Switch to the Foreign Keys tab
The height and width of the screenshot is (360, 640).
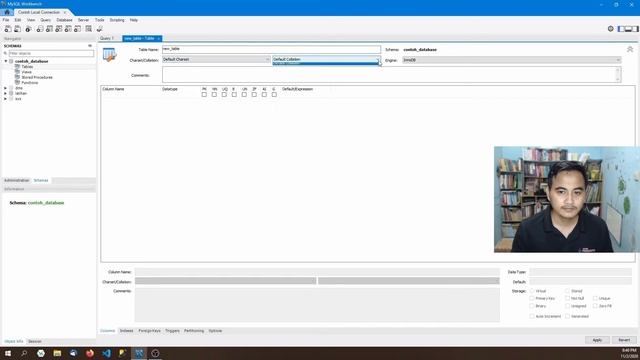click(x=149, y=331)
